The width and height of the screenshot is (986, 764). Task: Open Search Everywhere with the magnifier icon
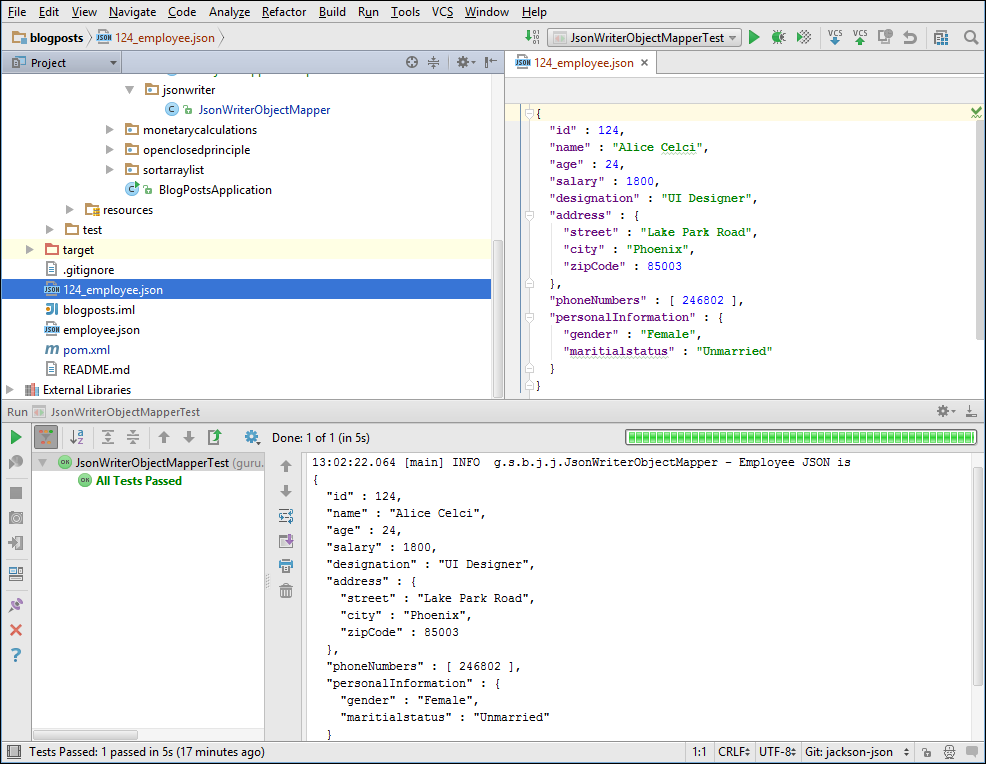(x=971, y=36)
